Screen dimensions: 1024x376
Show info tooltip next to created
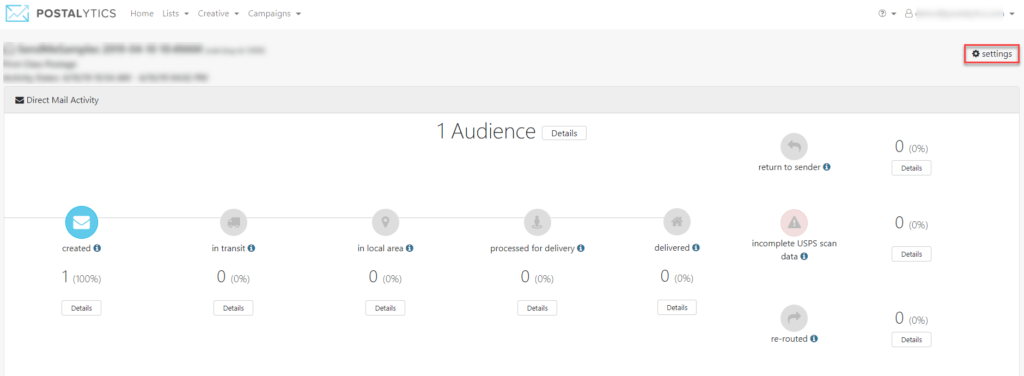click(x=97, y=248)
